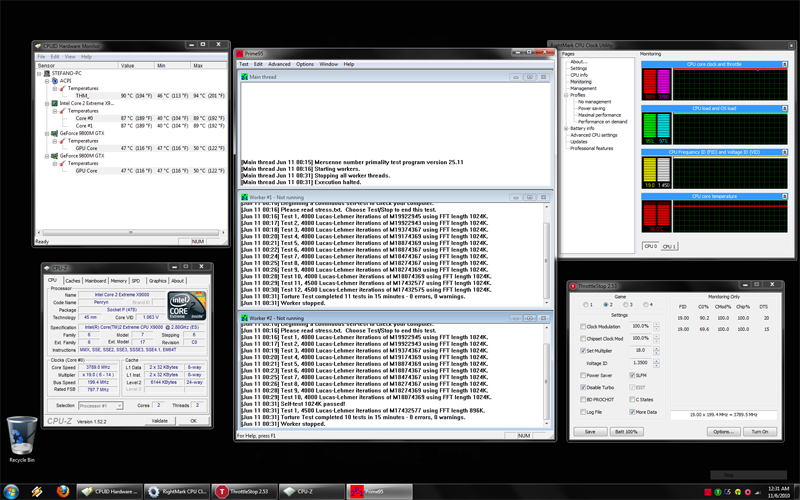The image size is (800, 500).
Task: Open the Memory tab in CPU-Z
Action: [119, 281]
